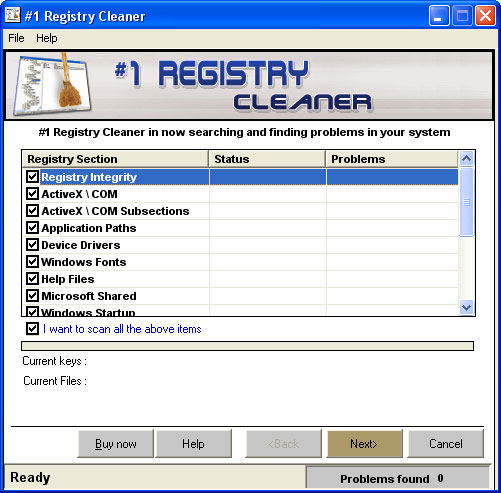This screenshot has width=501, height=493.
Task: Toggle the Help Files checkbox
Action: [32, 278]
